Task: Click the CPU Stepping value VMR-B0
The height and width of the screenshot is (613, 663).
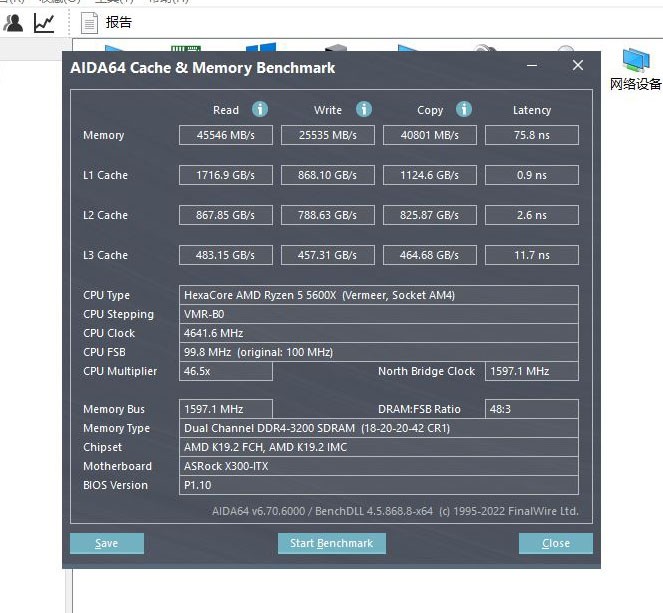Action: tap(379, 314)
